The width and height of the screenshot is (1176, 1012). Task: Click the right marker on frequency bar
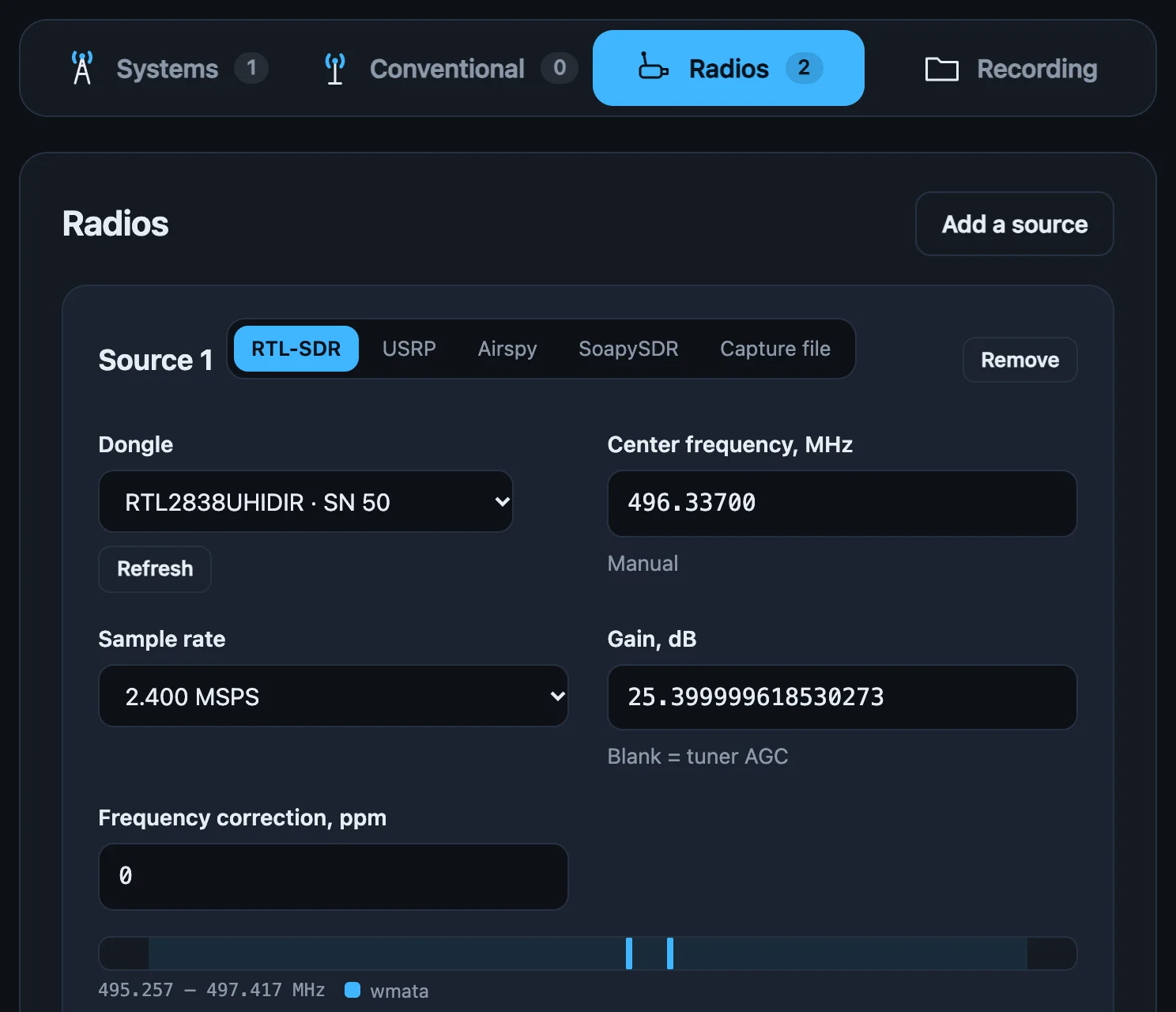point(670,953)
